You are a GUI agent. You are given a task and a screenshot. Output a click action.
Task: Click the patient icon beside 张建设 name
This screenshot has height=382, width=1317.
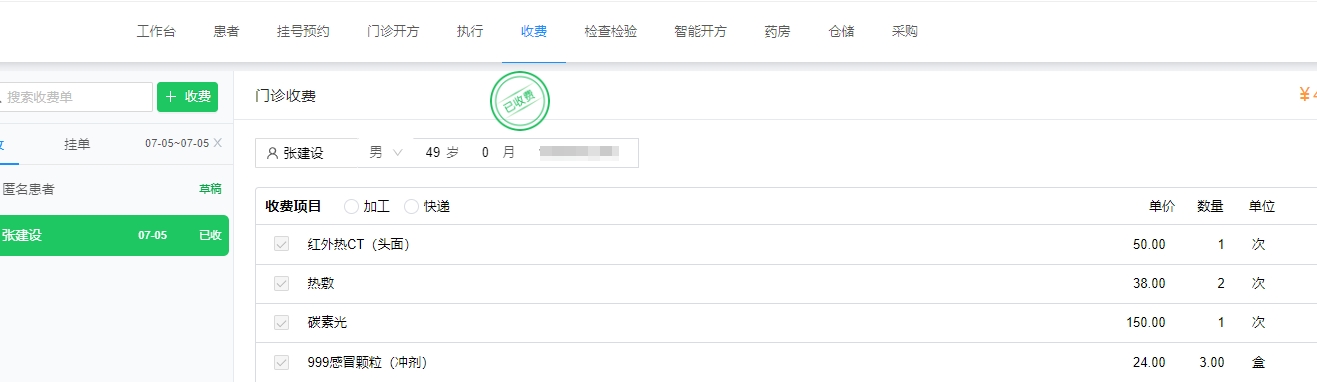tap(272, 153)
